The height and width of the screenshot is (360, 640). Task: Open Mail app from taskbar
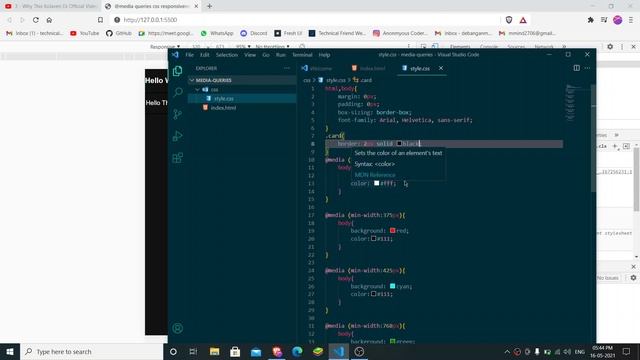click(x=256, y=351)
